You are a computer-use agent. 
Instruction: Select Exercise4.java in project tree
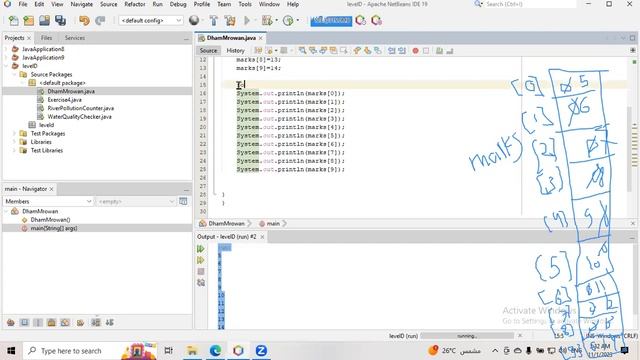(x=64, y=100)
